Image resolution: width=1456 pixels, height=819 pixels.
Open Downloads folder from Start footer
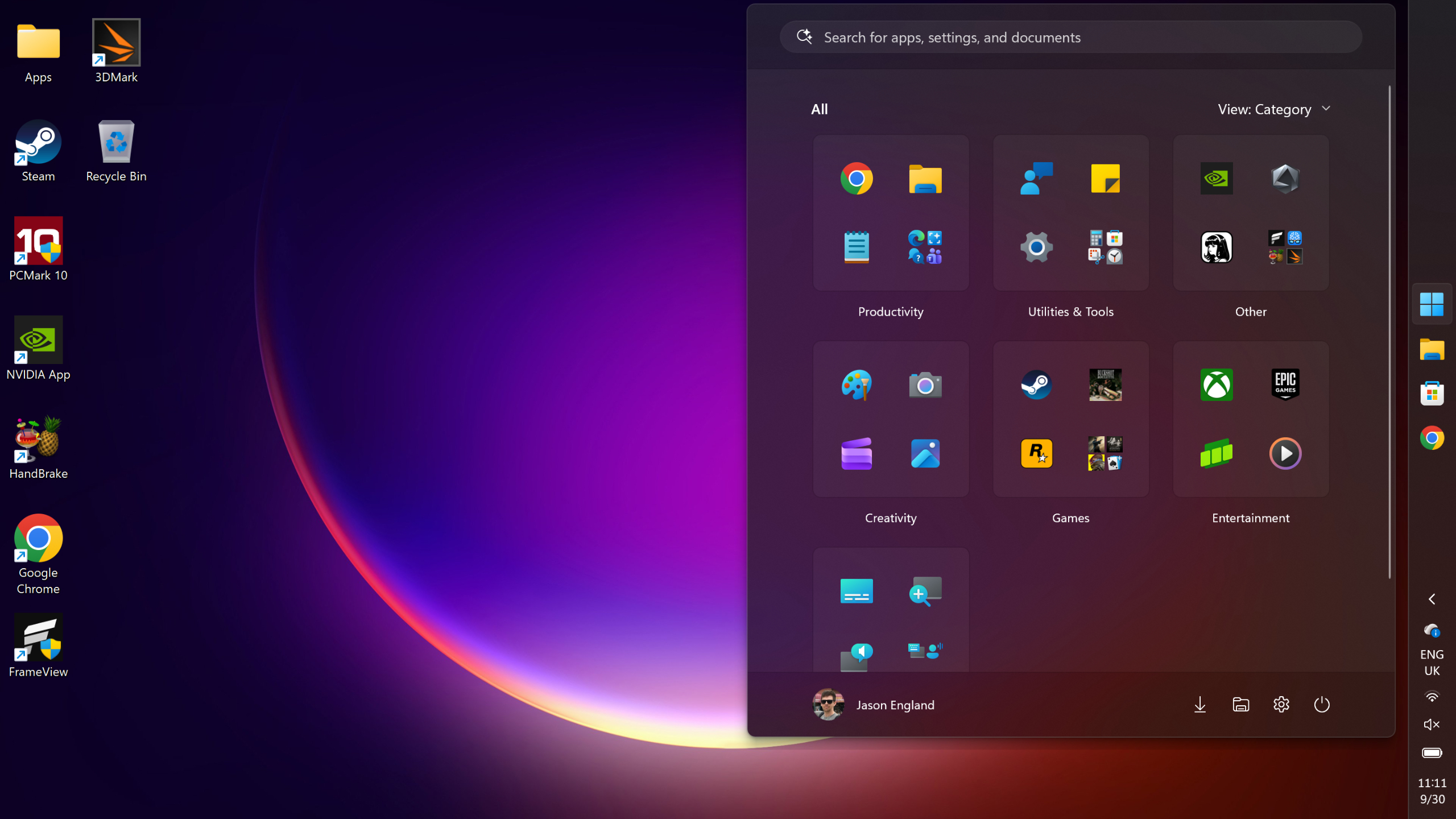[1200, 705]
